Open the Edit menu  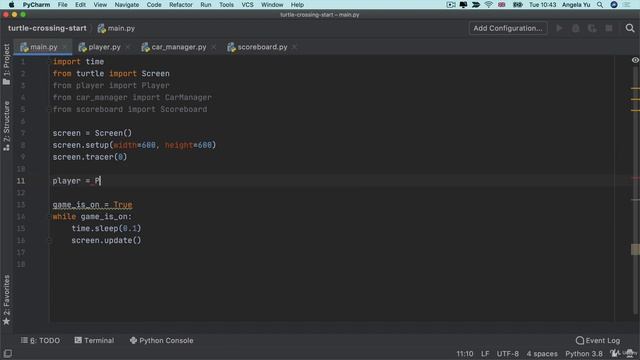[x=80, y=5]
